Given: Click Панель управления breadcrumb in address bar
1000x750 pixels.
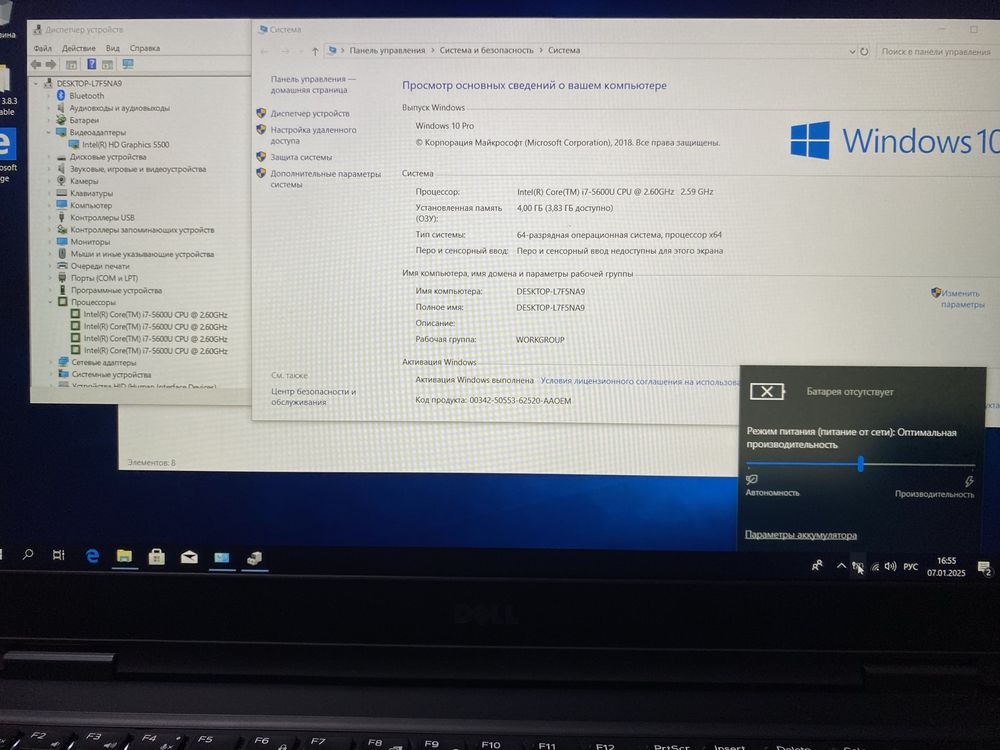Looking at the screenshot, I should [x=387, y=50].
